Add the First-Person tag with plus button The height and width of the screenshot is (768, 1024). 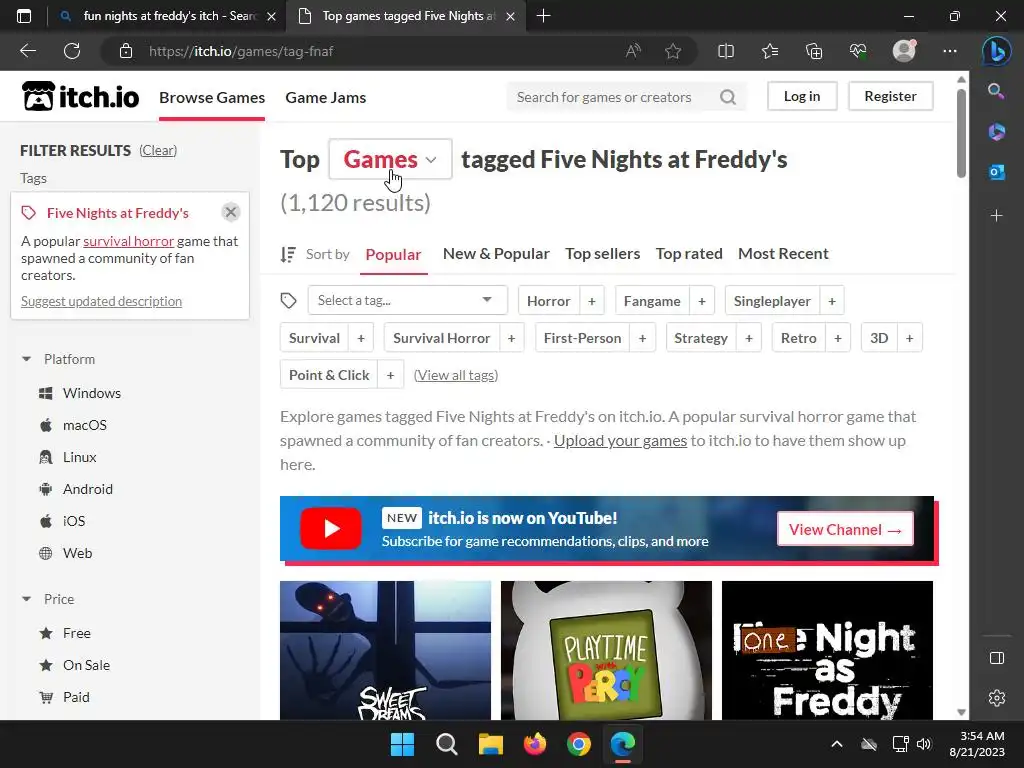pyautogui.click(x=643, y=338)
